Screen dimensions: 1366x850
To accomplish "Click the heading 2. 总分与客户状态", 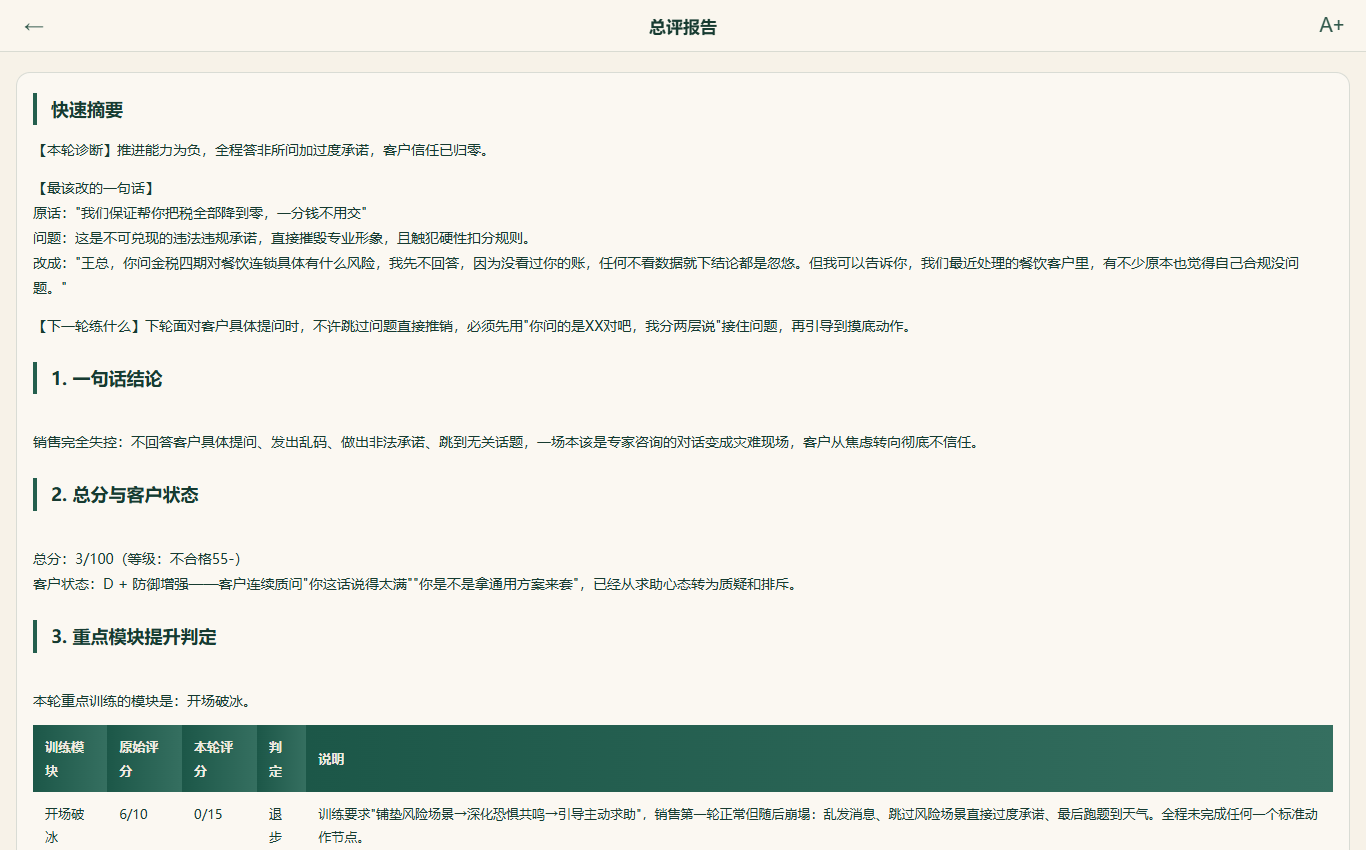I will pyautogui.click(x=125, y=495).
